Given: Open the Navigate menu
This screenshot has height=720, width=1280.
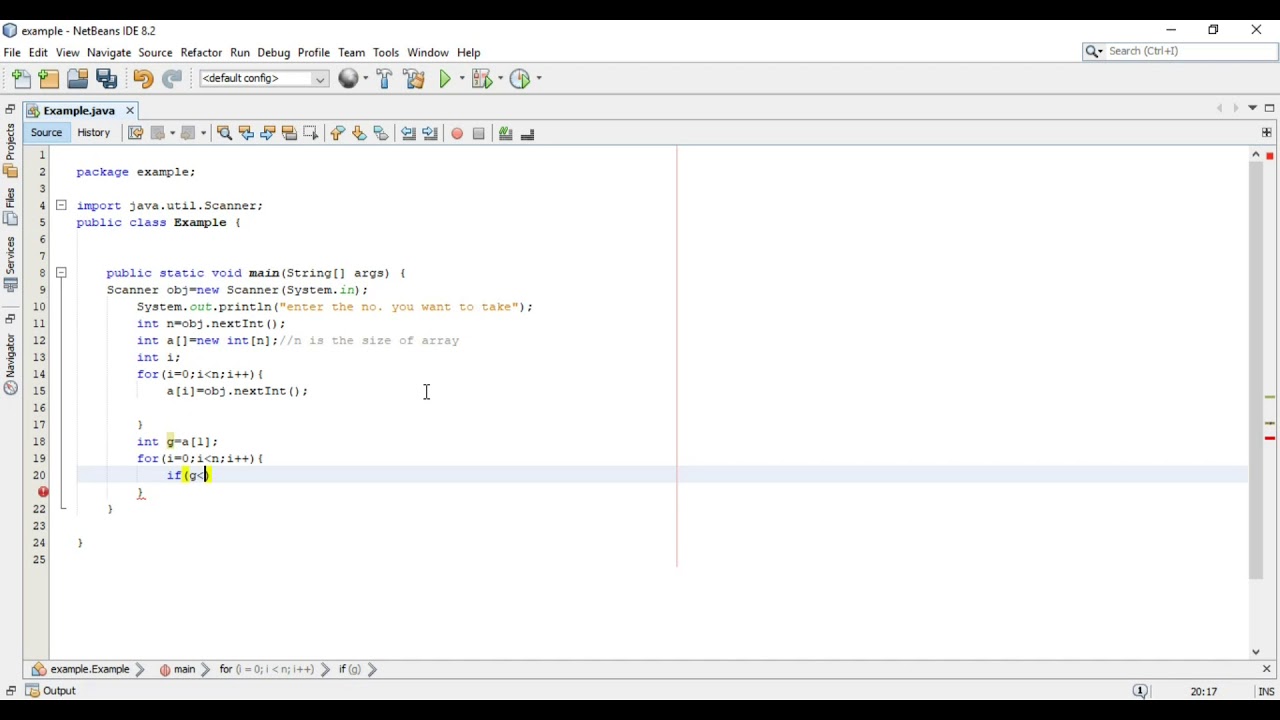Looking at the screenshot, I should tap(109, 52).
